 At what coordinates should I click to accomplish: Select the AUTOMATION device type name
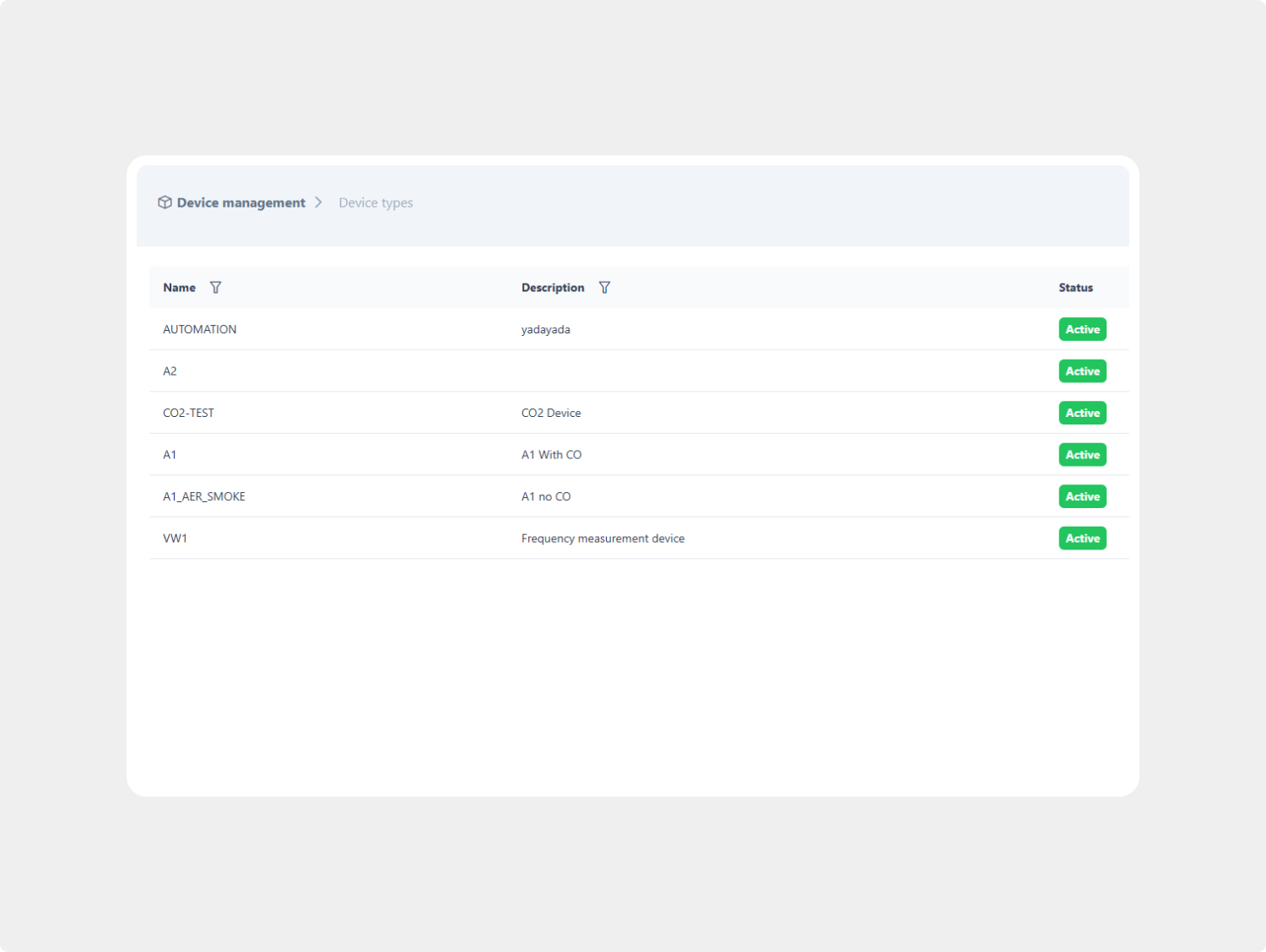(x=199, y=329)
